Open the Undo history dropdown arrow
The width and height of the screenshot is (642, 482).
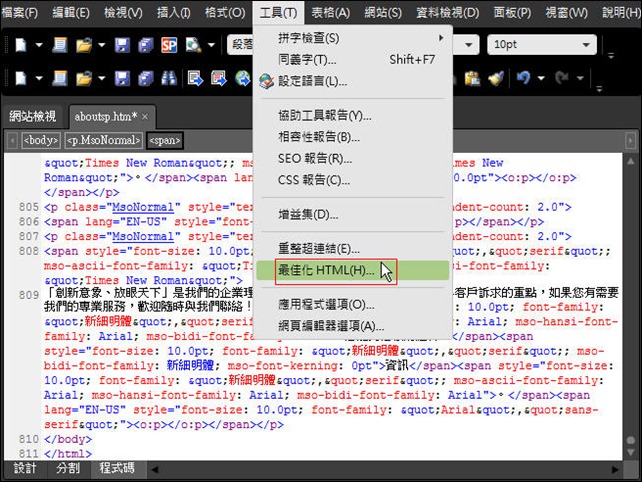click(541, 78)
